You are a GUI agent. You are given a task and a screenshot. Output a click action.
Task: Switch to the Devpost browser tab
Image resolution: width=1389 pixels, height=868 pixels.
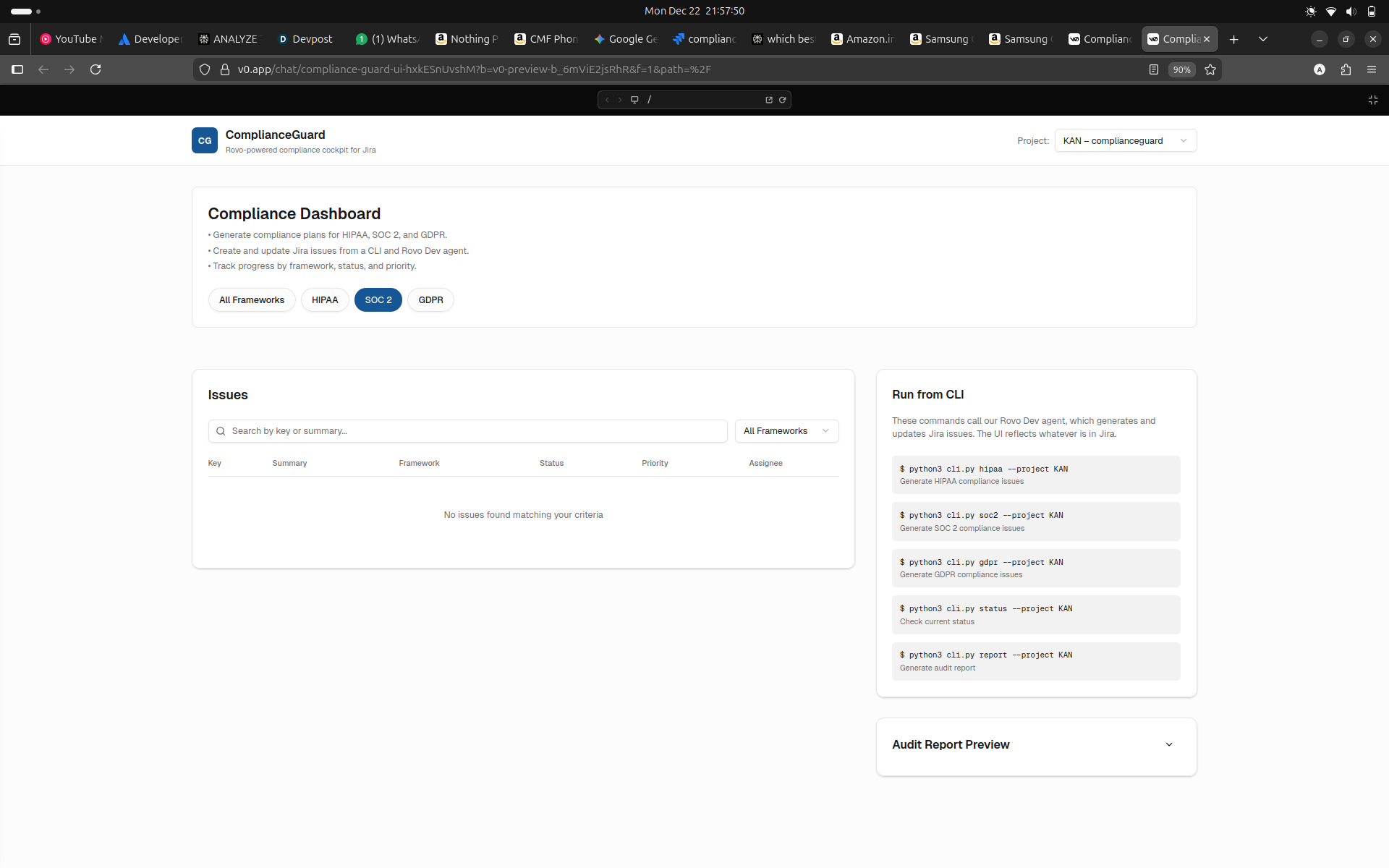(305, 39)
